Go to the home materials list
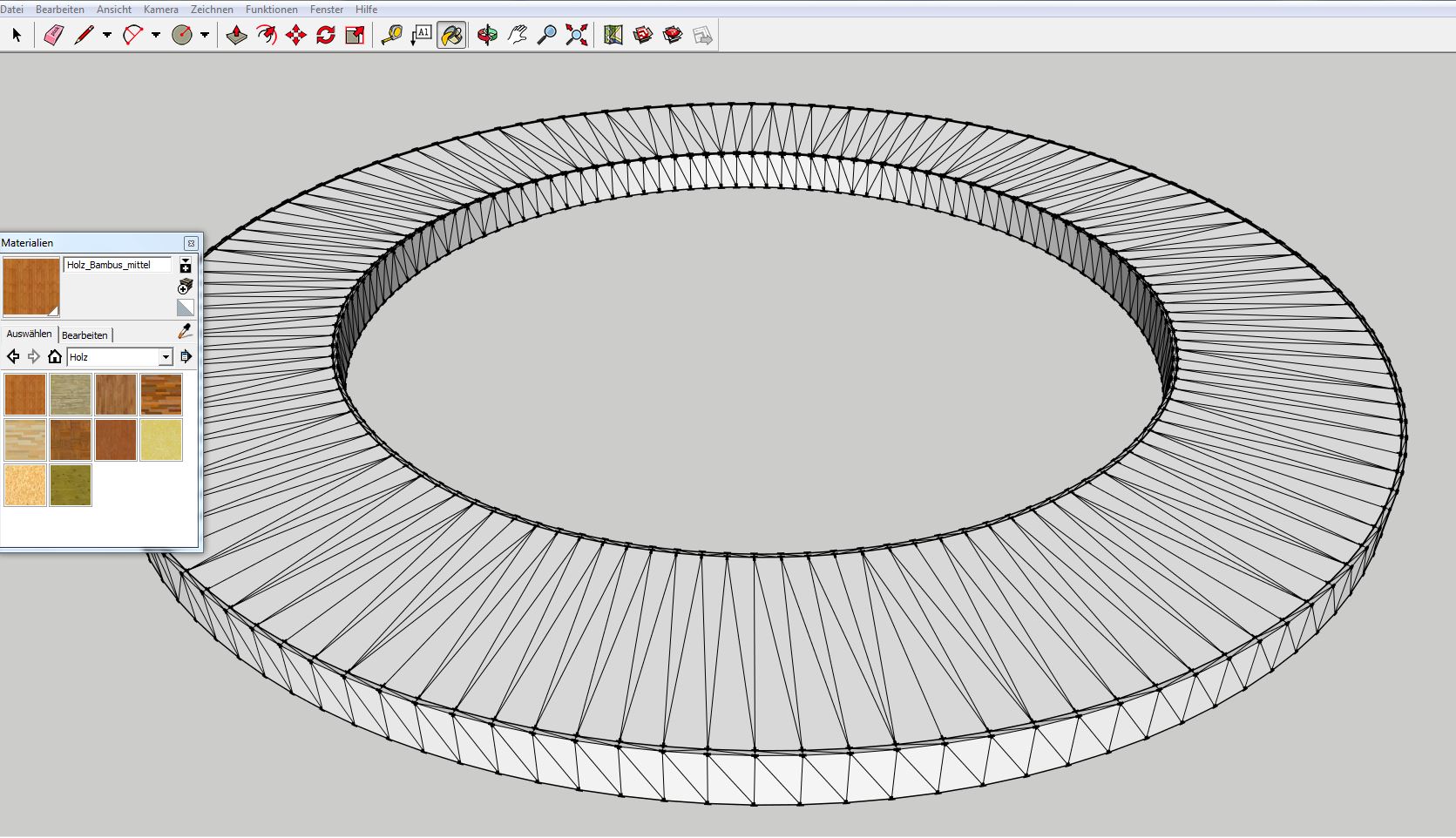This screenshot has height=838, width=1456. [x=55, y=357]
